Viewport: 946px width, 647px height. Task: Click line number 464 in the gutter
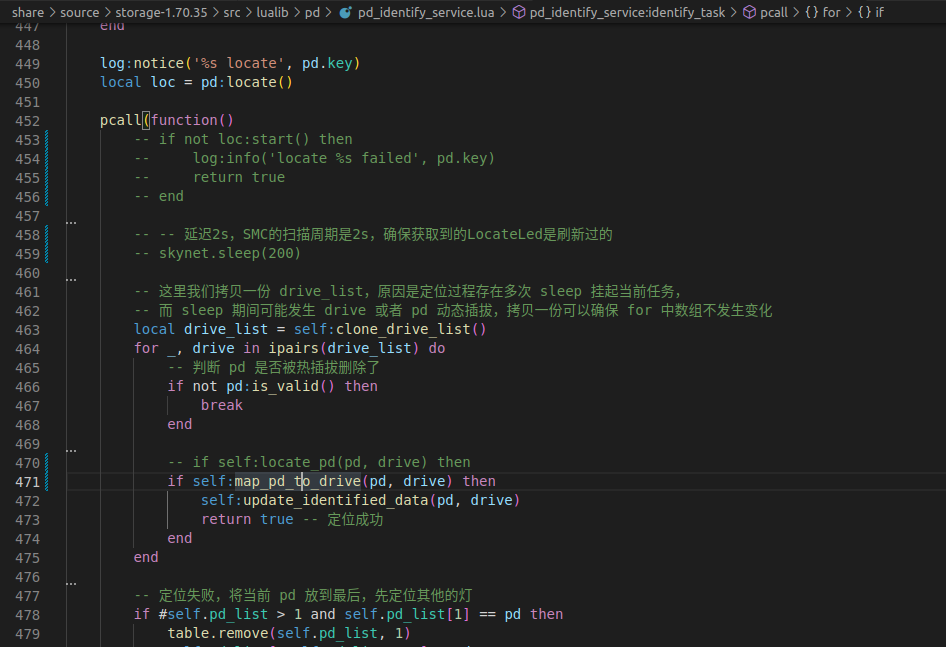click(x=28, y=349)
